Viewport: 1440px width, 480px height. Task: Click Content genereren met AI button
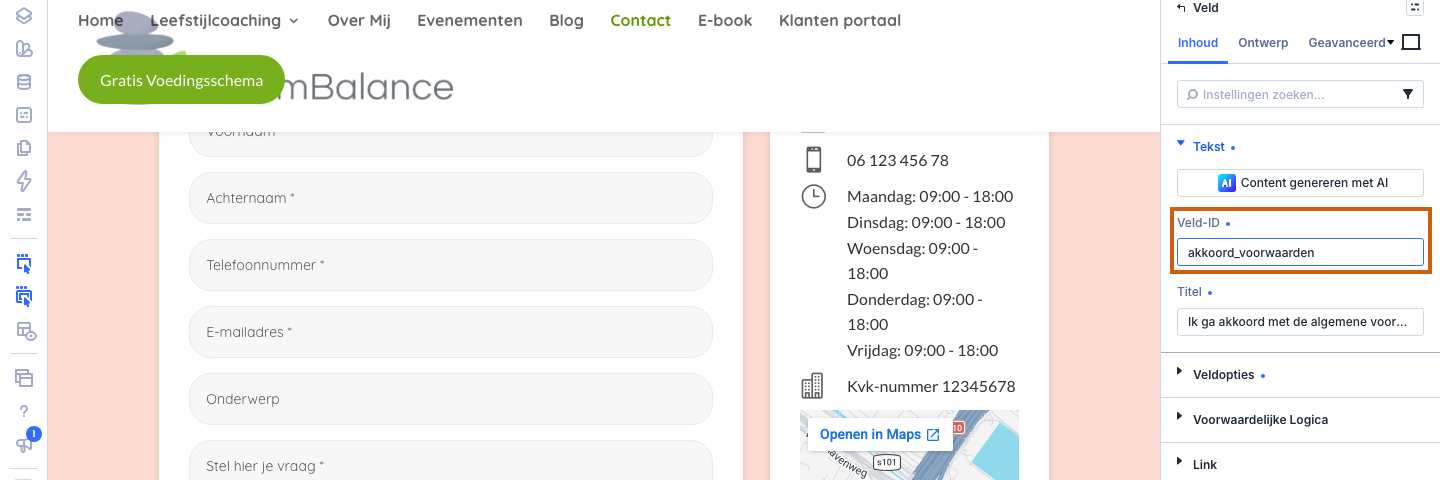1300,183
